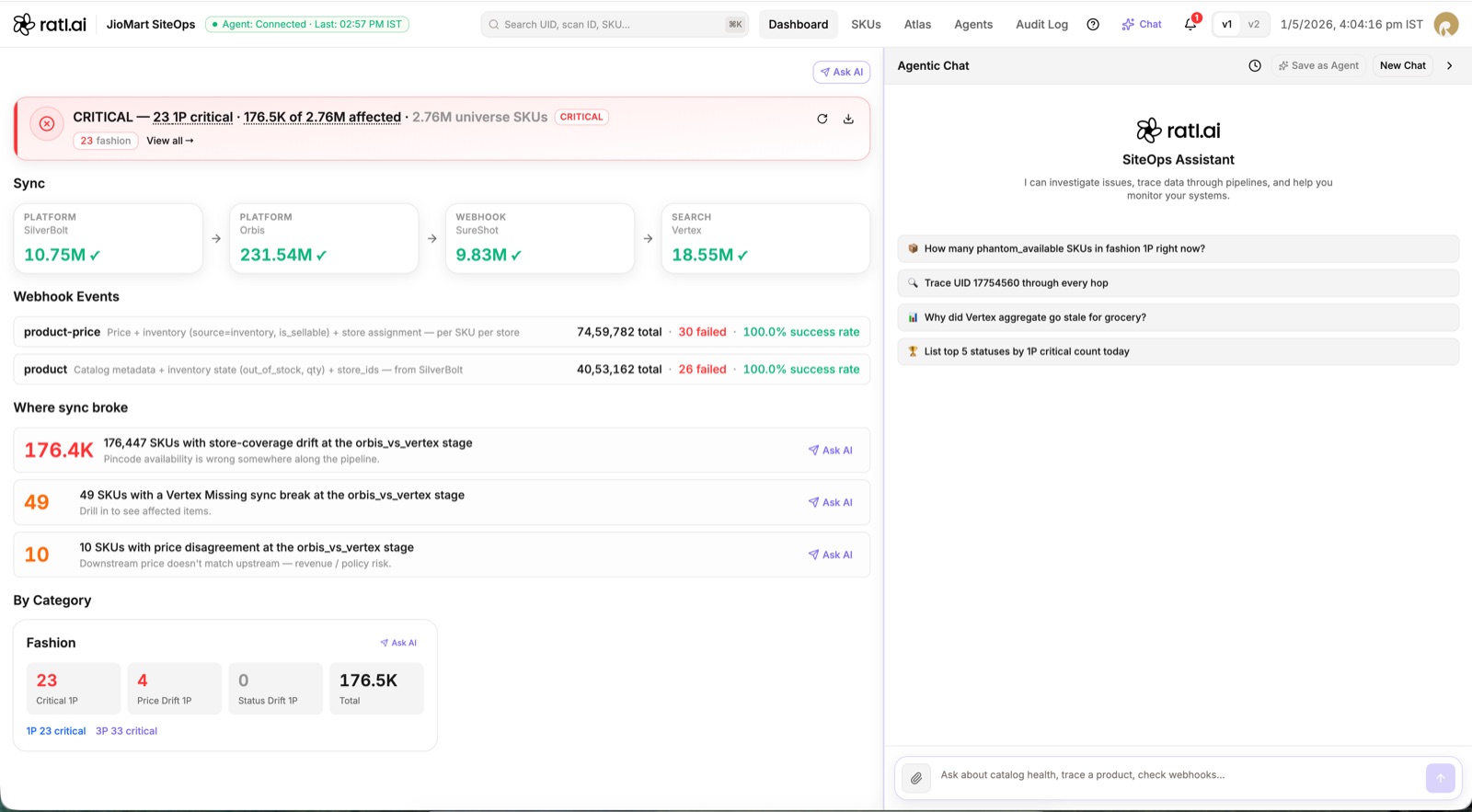The height and width of the screenshot is (812, 1472).
Task: Click the Vertex search card
Action: click(x=765, y=238)
